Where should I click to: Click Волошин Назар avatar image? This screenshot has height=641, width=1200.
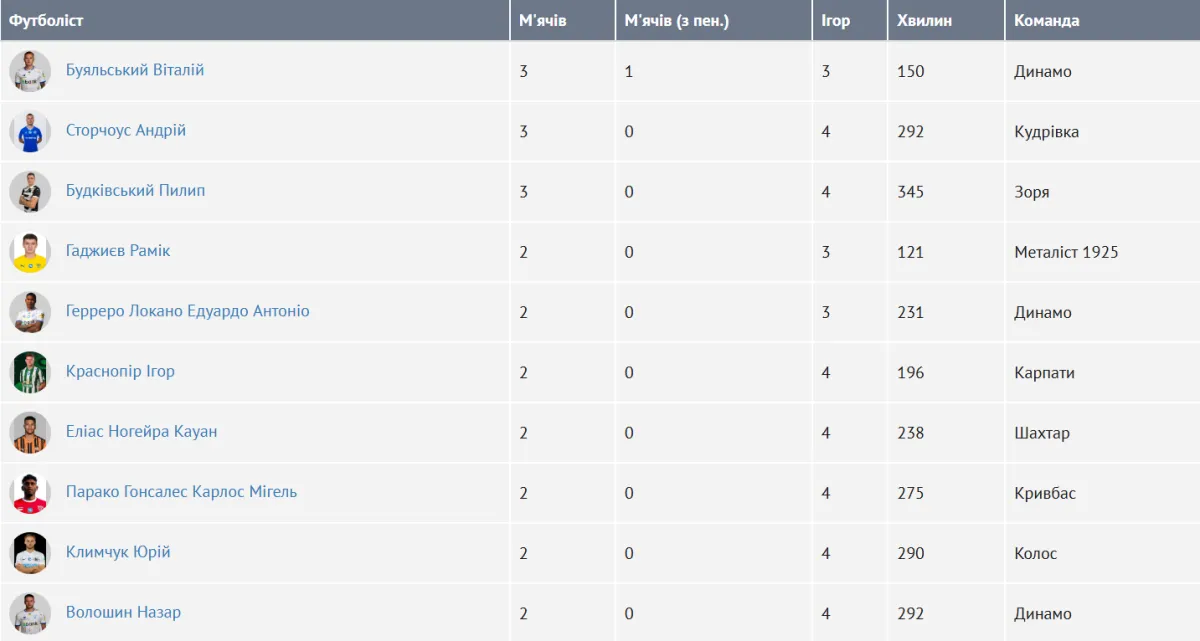[30, 613]
